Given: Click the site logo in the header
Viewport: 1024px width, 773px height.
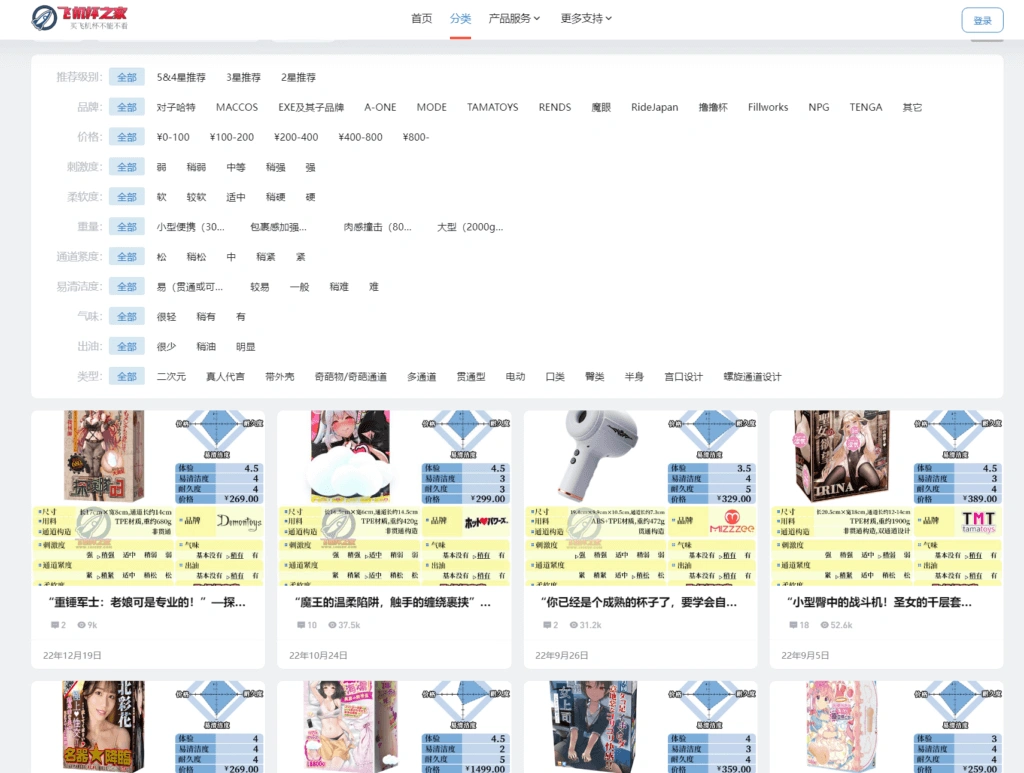Looking at the screenshot, I should pyautogui.click(x=80, y=18).
